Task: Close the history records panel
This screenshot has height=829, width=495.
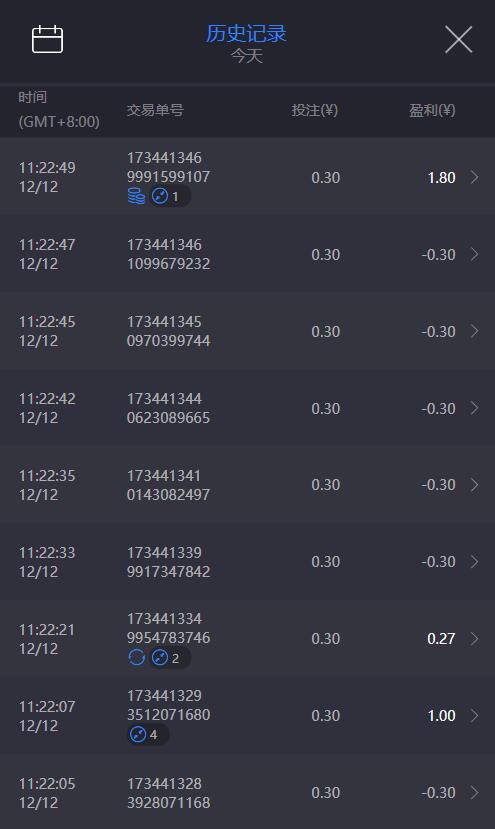Action: [459, 40]
